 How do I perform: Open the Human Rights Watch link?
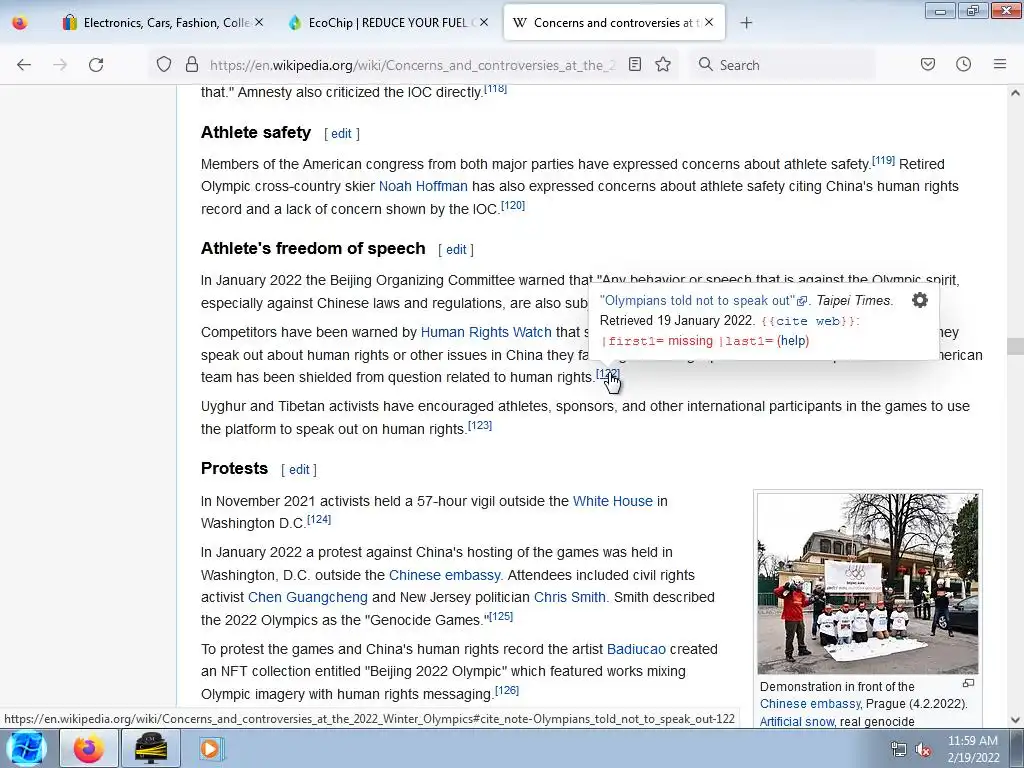pos(486,332)
